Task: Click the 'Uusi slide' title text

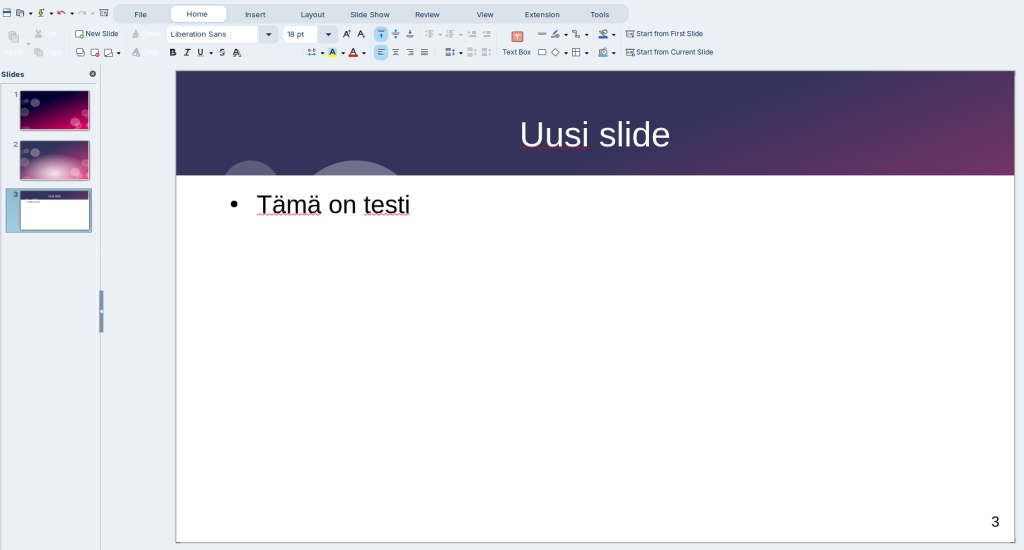Action: (594, 135)
